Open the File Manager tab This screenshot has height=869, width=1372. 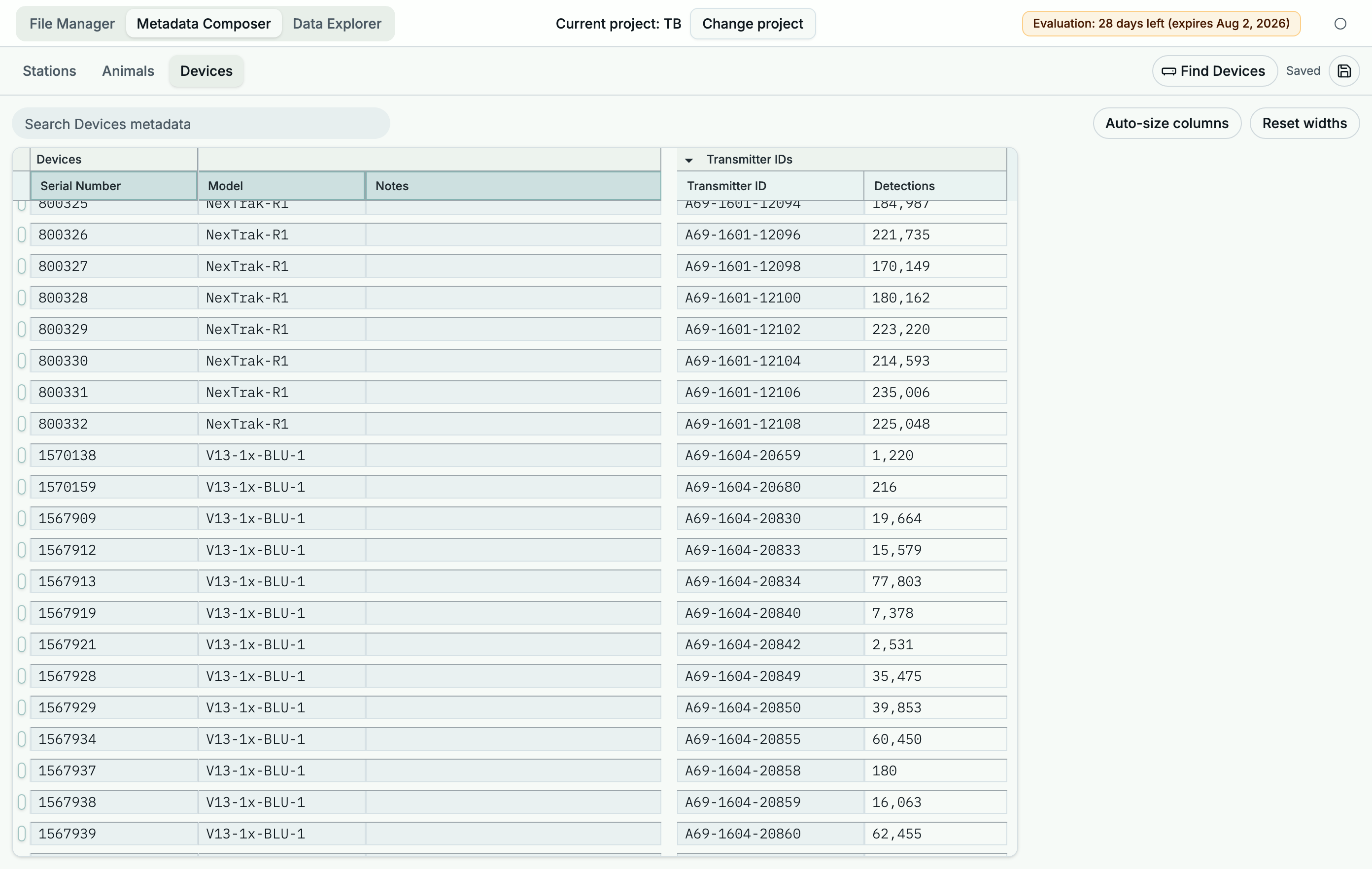click(x=72, y=23)
